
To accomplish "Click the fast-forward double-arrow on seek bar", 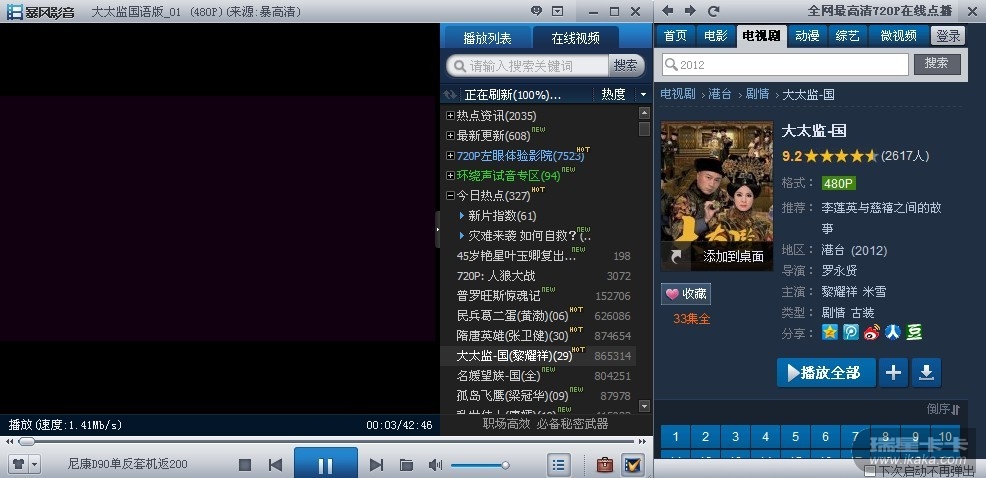I will coord(643,442).
